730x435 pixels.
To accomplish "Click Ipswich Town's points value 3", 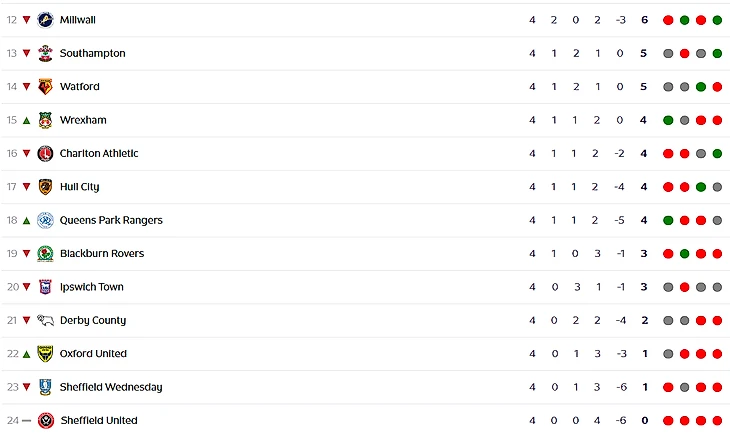I will coord(644,287).
